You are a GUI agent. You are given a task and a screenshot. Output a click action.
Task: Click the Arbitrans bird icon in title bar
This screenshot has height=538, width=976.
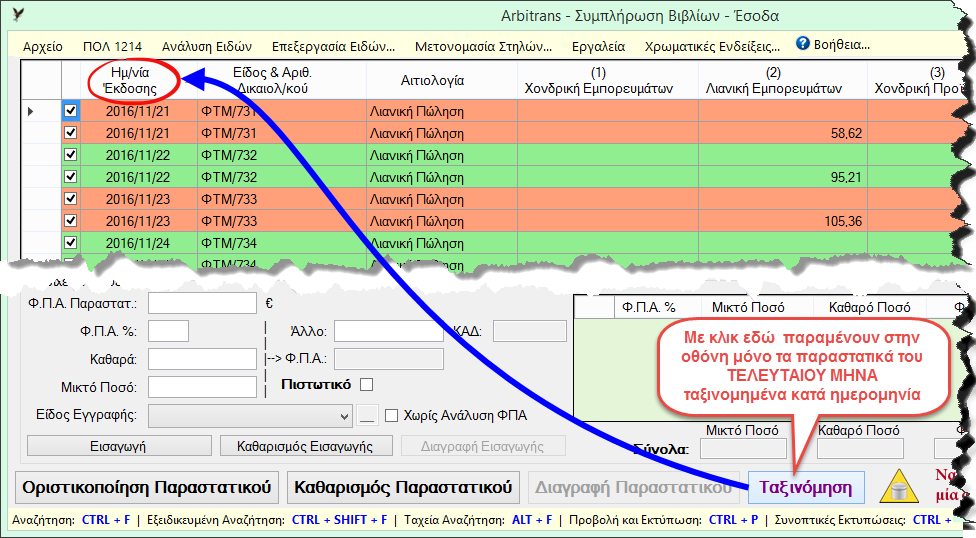pyautogui.click(x=19, y=14)
